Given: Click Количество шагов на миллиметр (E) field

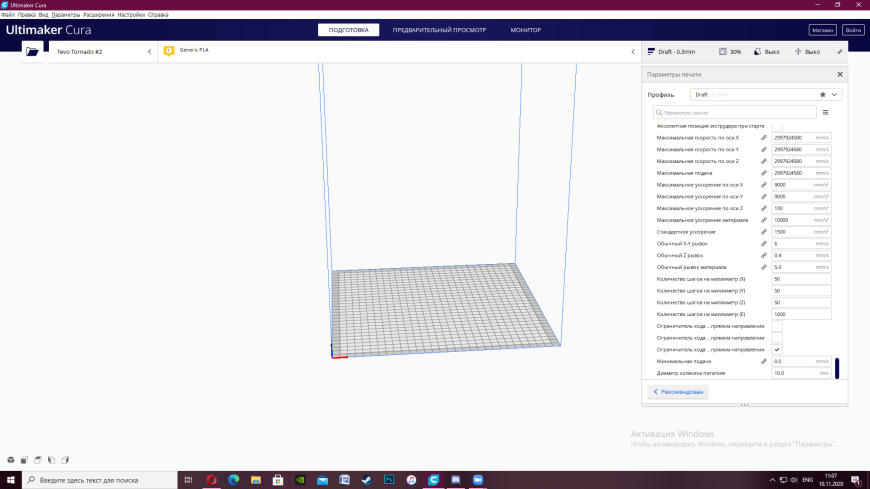Looking at the screenshot, I should pos(801,314).
